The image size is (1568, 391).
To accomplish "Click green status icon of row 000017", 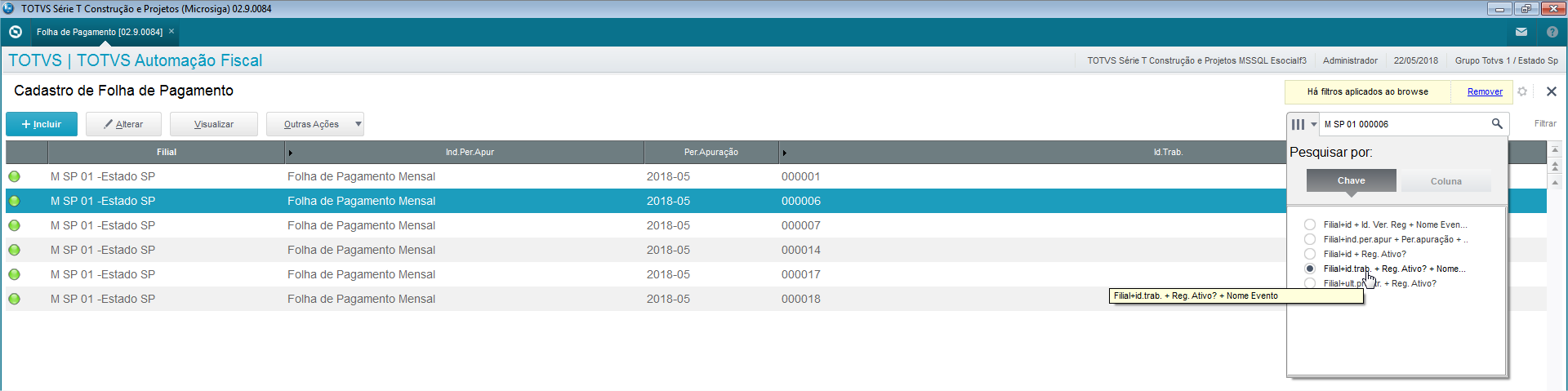I will pos(14,274).
